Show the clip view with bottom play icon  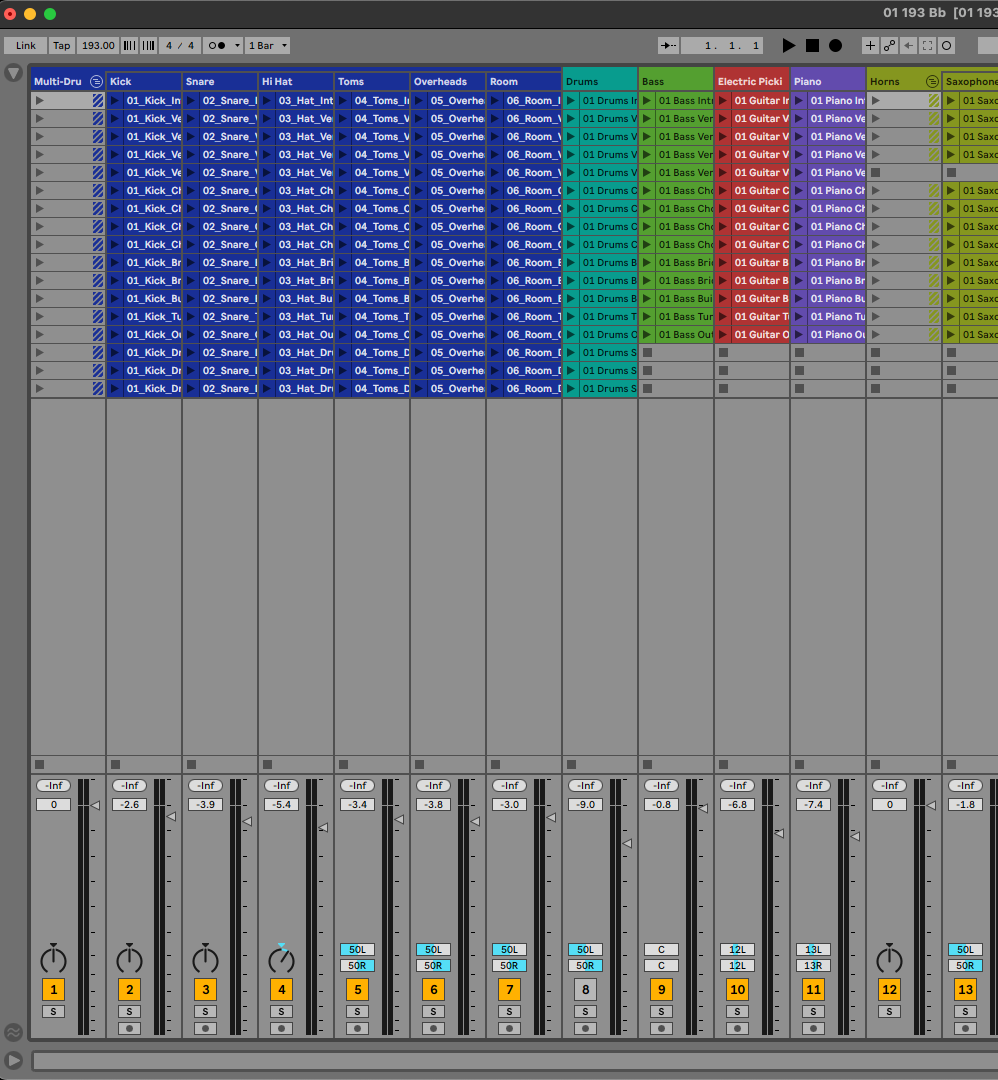click(x=13, y=1061)
